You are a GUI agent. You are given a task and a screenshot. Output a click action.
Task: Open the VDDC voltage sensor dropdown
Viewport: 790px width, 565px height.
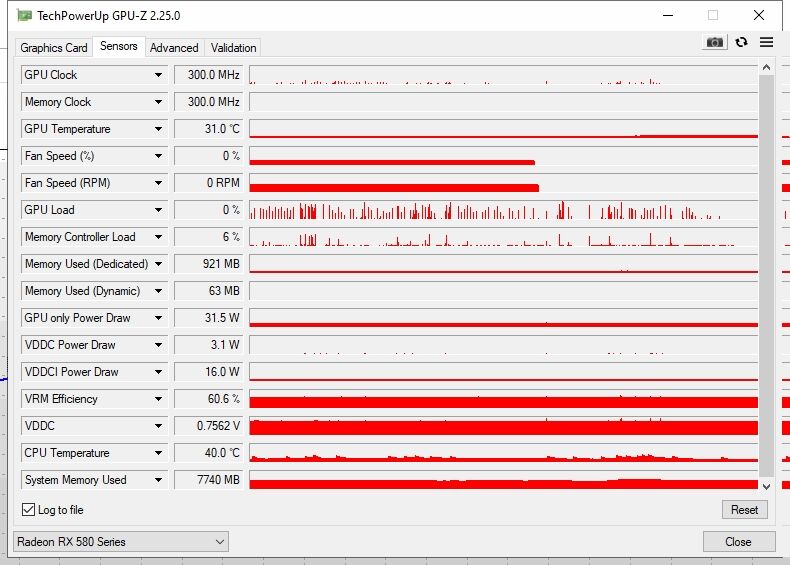coord(158,426)
